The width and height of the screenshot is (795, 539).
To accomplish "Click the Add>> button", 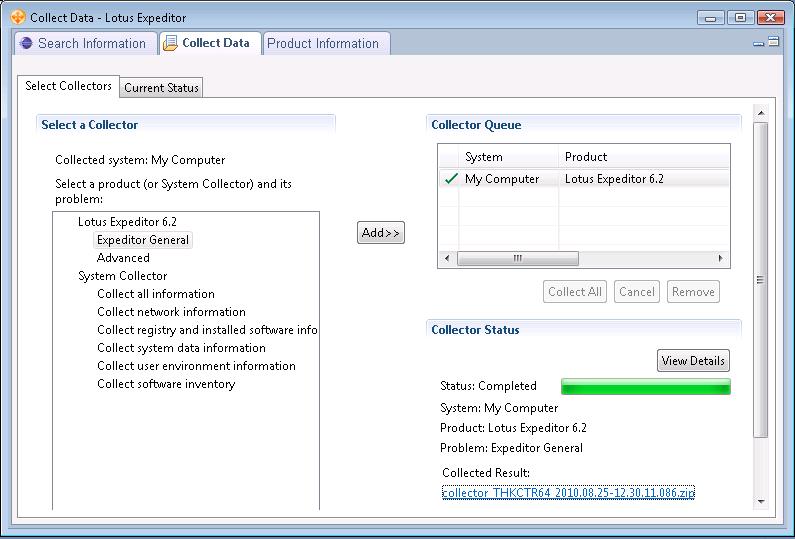I will (381, 233).
